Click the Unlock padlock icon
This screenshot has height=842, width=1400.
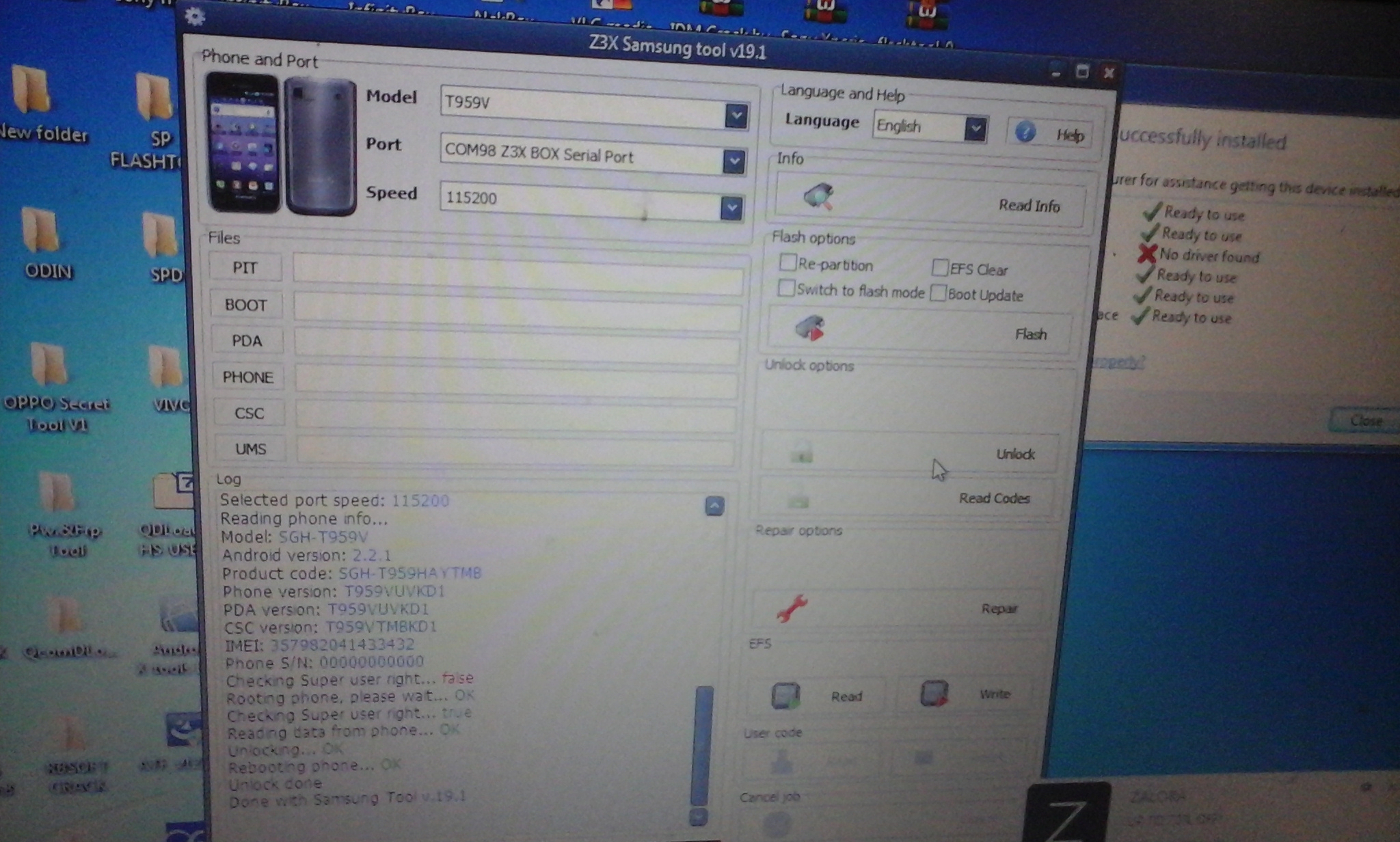[801, 452]
